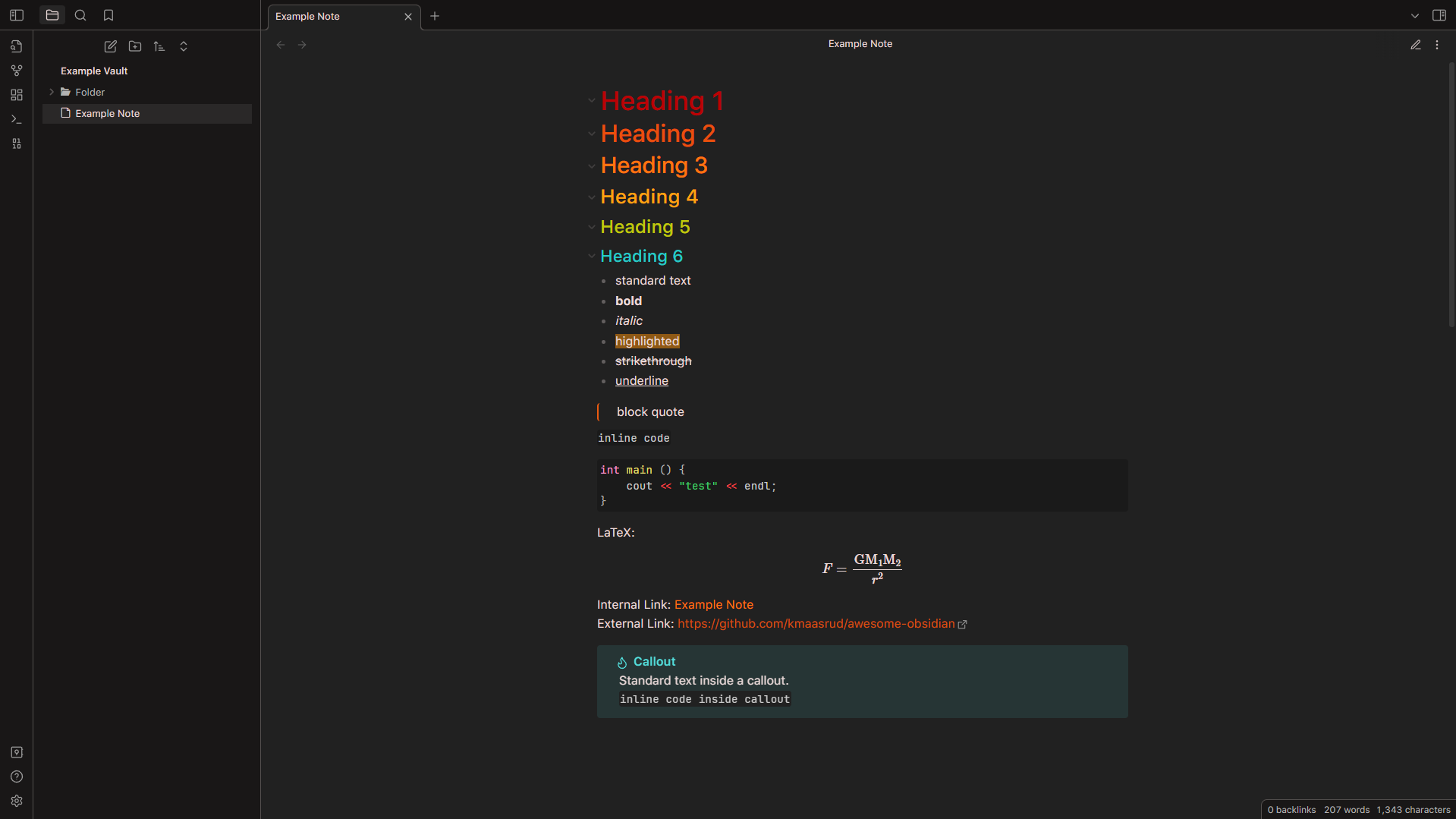Collapse Heading 5 section
The width and height of the screenshot is (1456, 819).
pos(592,226)
